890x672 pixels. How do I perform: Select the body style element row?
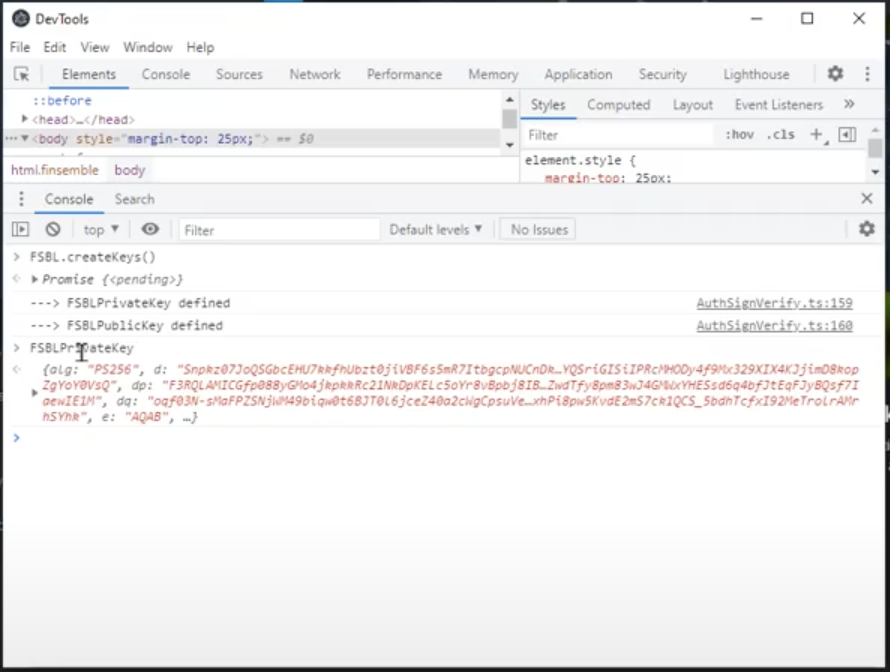point(253,138)
